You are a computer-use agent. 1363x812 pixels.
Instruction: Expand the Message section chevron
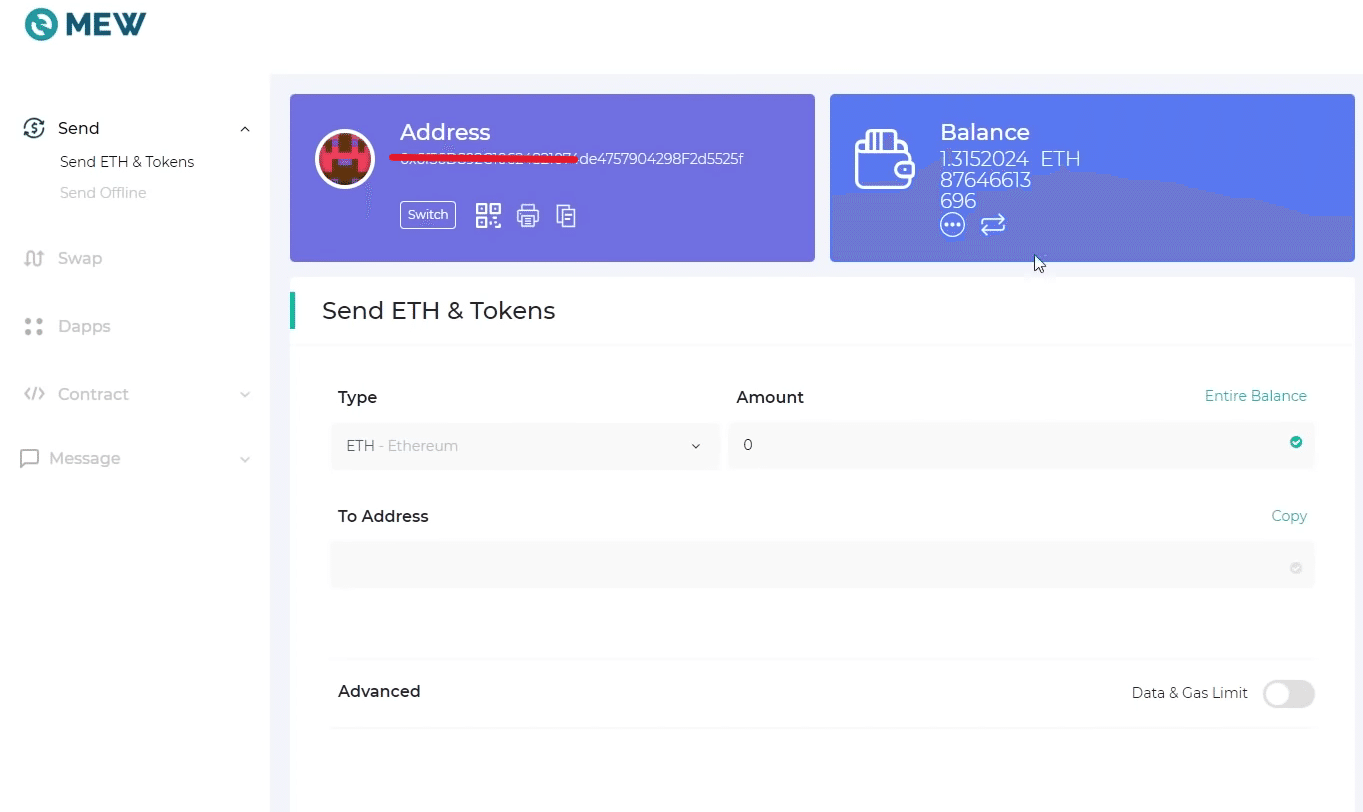point(245,459)
